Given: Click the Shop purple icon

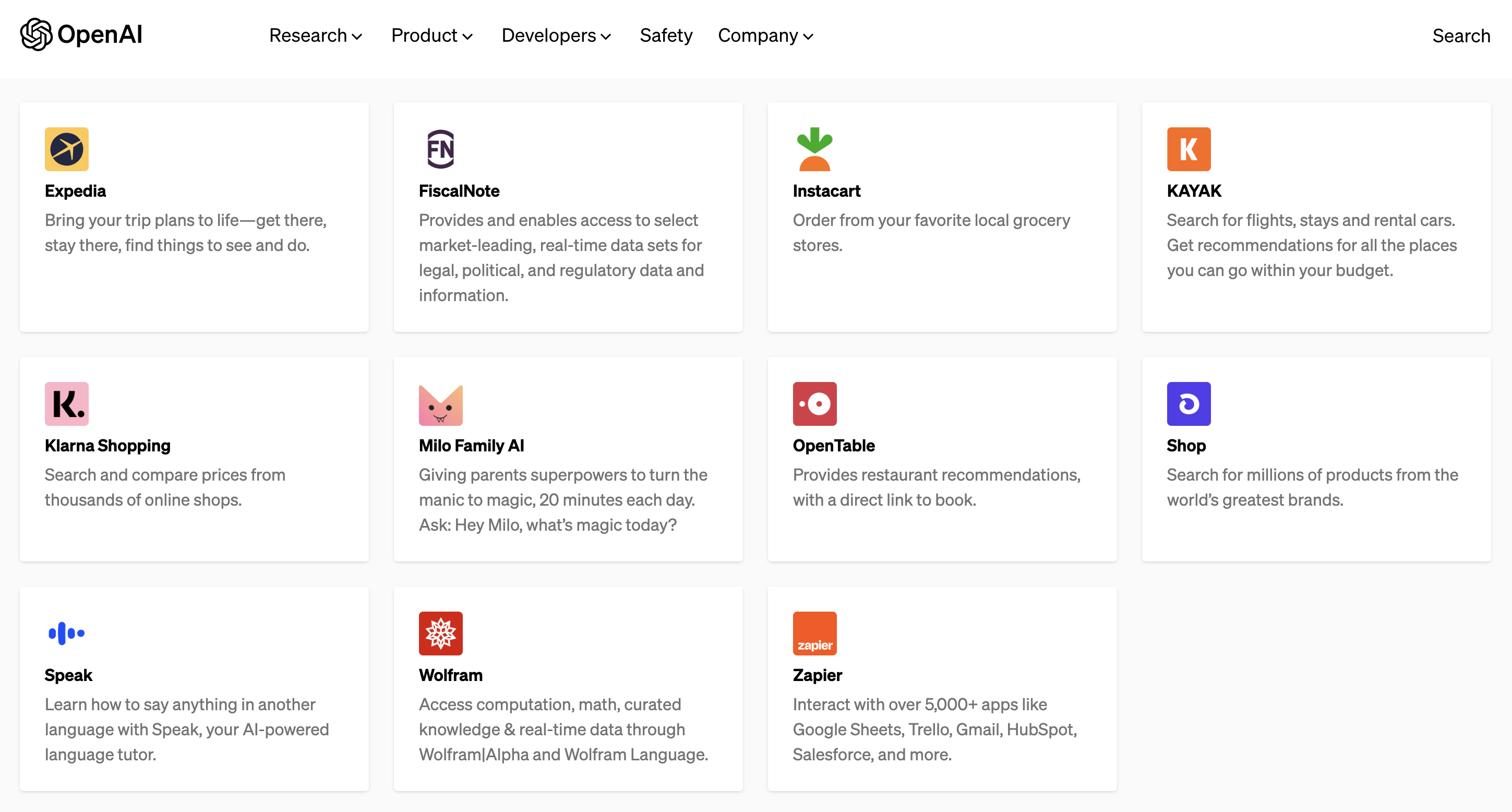Looking at the screenshot, I should coord(1189,404).
